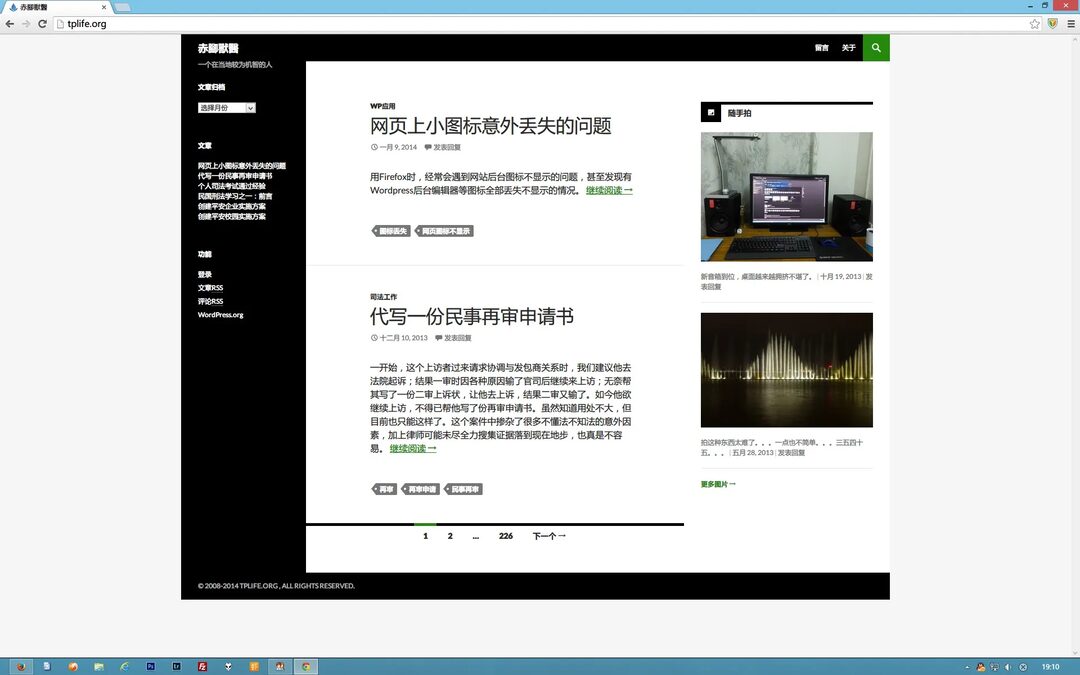This screenshot has width=1080, height=675.
Task: Click the camera icon beside 随手拍
Action: click(x=711, y=113)
